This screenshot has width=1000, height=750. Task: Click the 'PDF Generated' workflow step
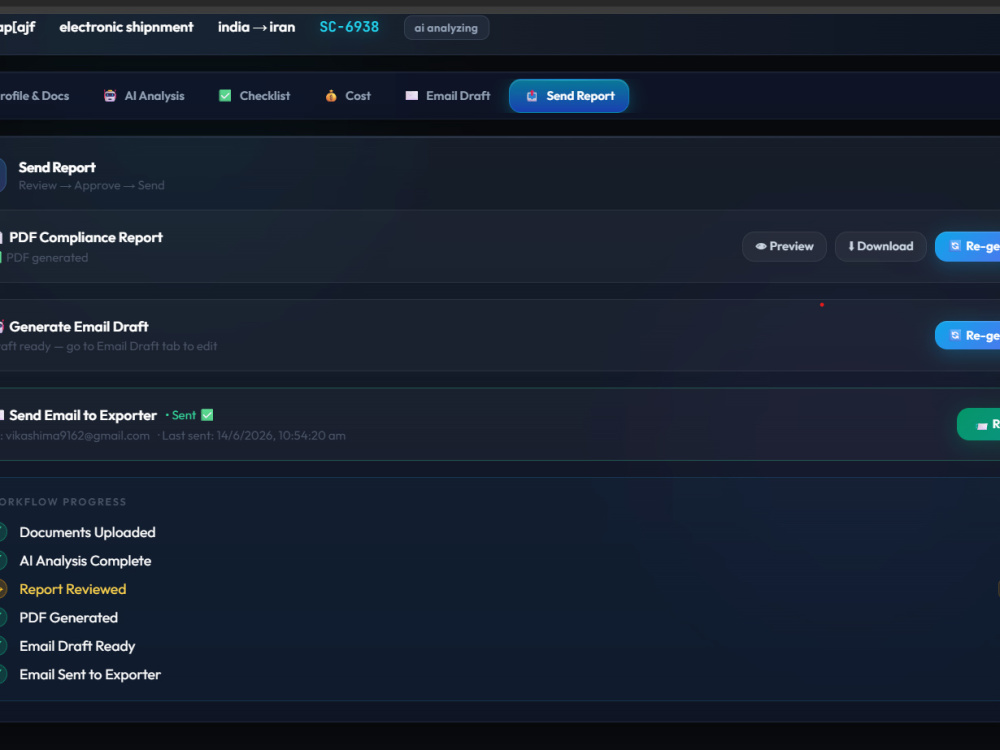69,618
